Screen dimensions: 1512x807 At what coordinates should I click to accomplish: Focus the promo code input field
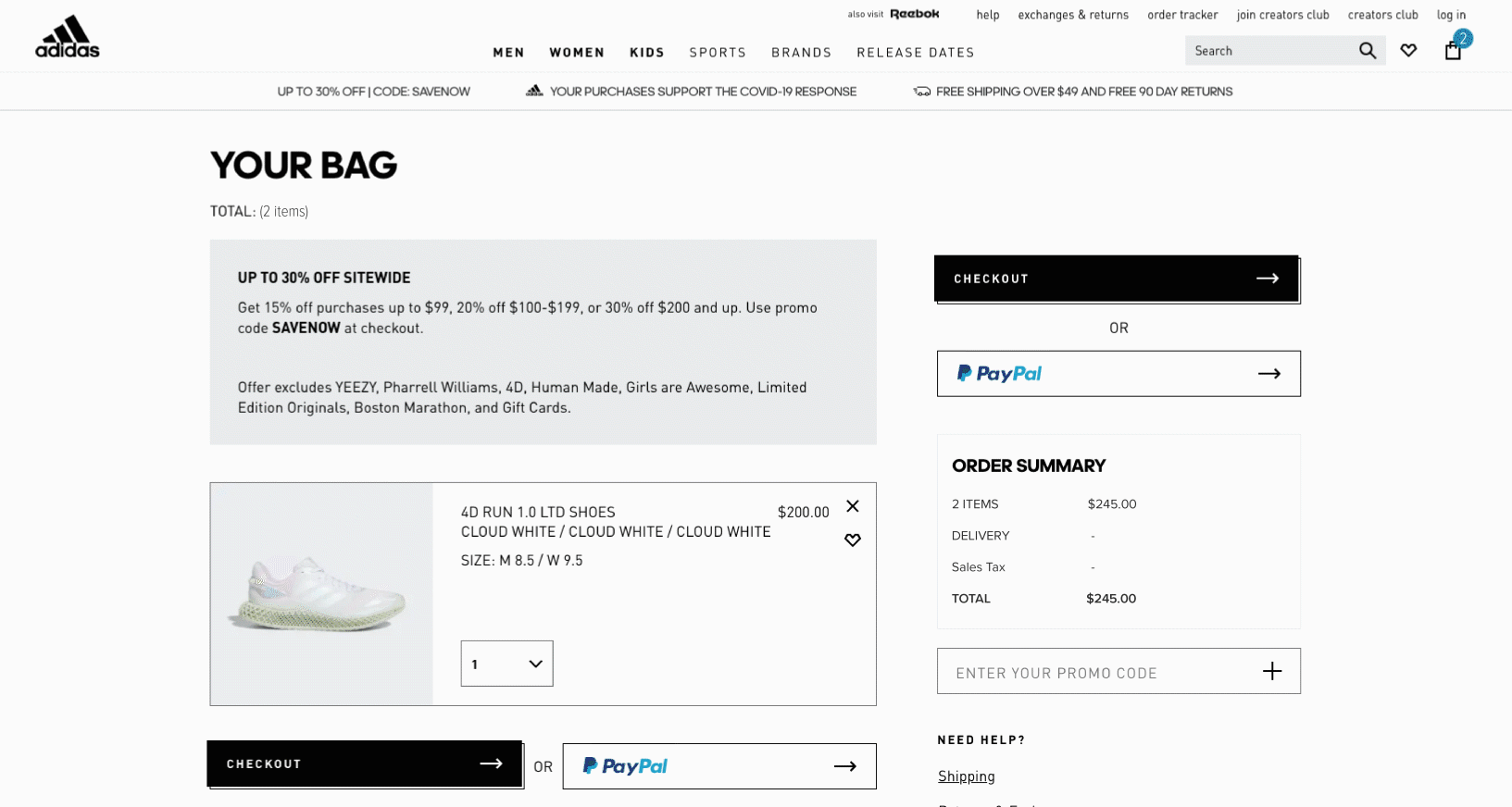(x=1093, y=673)
